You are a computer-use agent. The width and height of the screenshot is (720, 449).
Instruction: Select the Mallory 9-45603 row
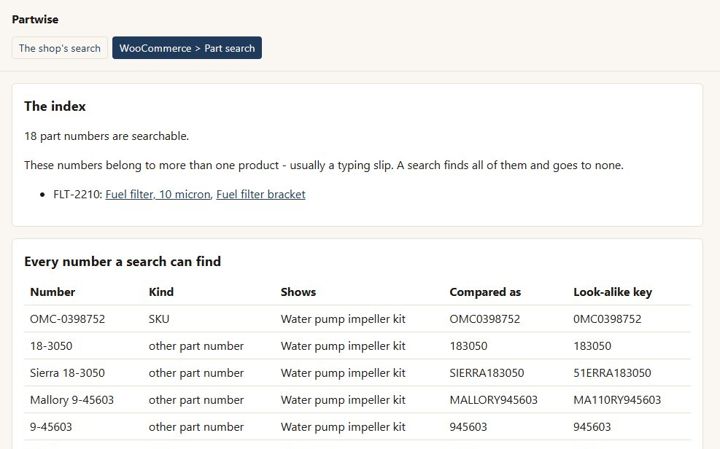pyautogui.click(x=357, y=400)
